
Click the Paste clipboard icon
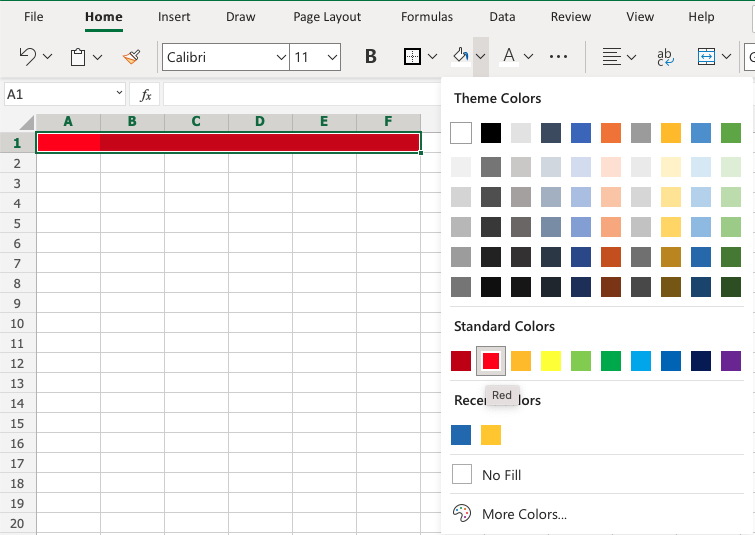tap(77, 57)
